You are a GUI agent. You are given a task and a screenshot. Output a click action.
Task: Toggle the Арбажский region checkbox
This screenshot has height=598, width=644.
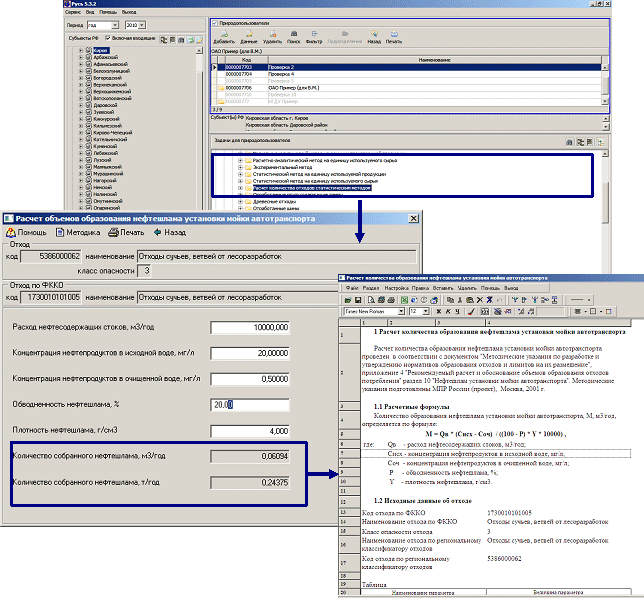[x=88, y=57]
